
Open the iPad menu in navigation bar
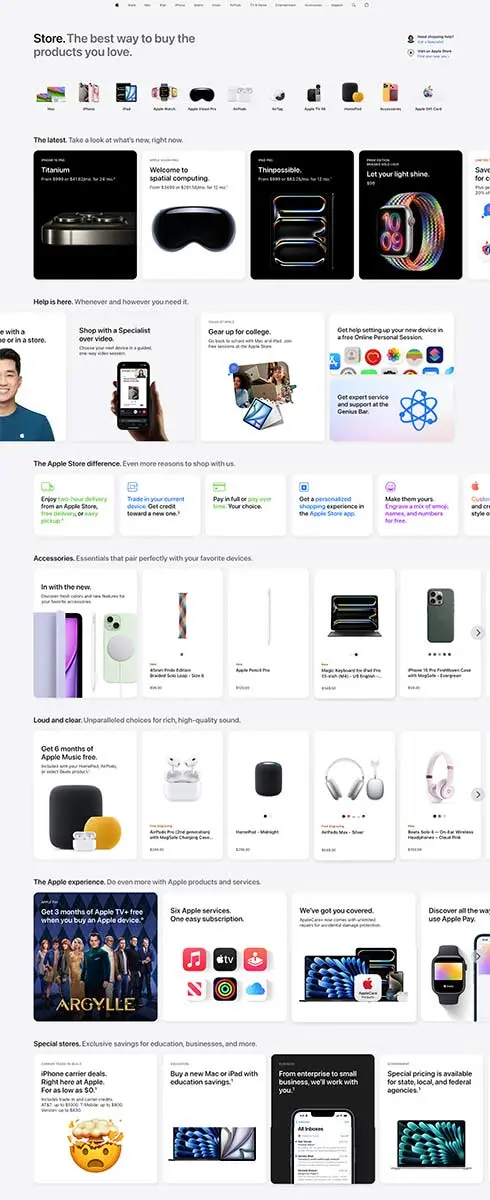[163, 5]
